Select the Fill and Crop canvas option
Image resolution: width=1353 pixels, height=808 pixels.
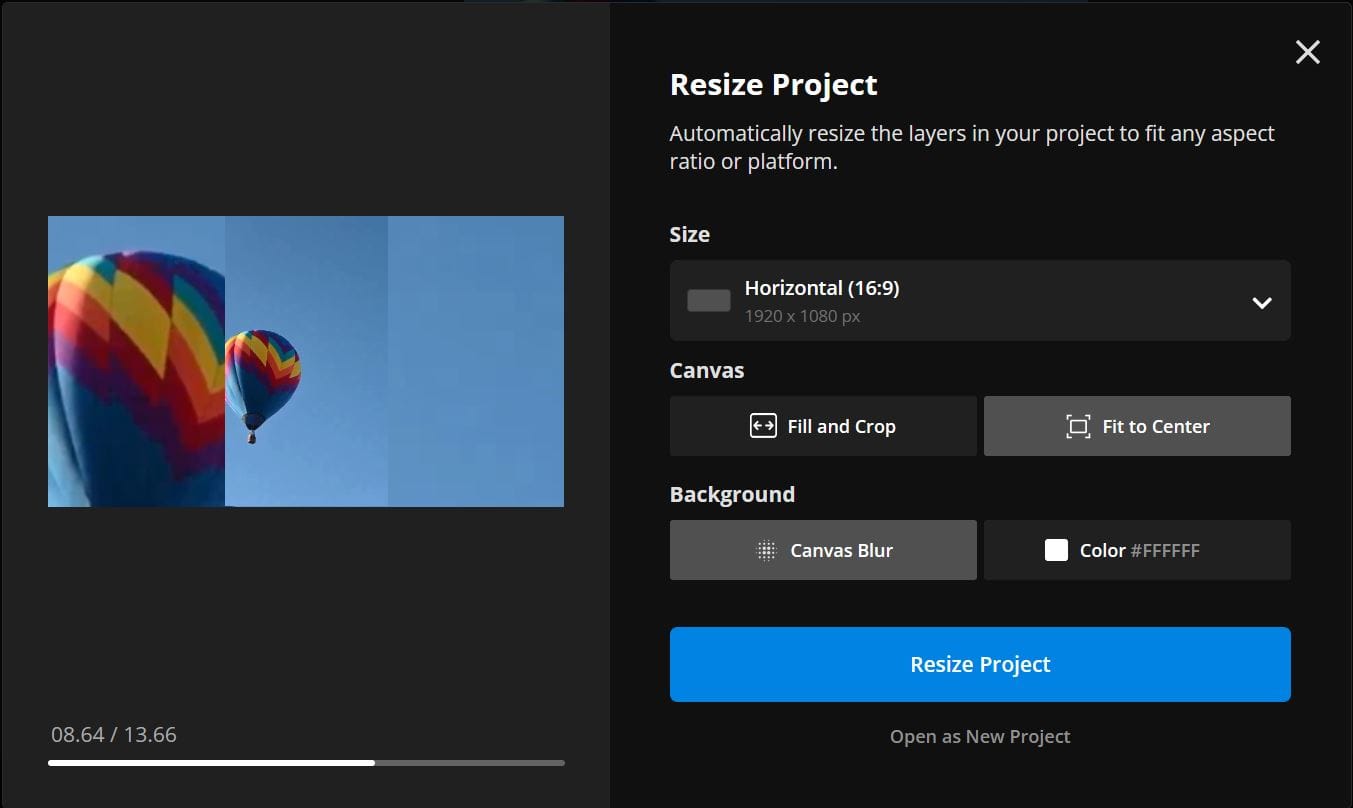pos(823,426)
